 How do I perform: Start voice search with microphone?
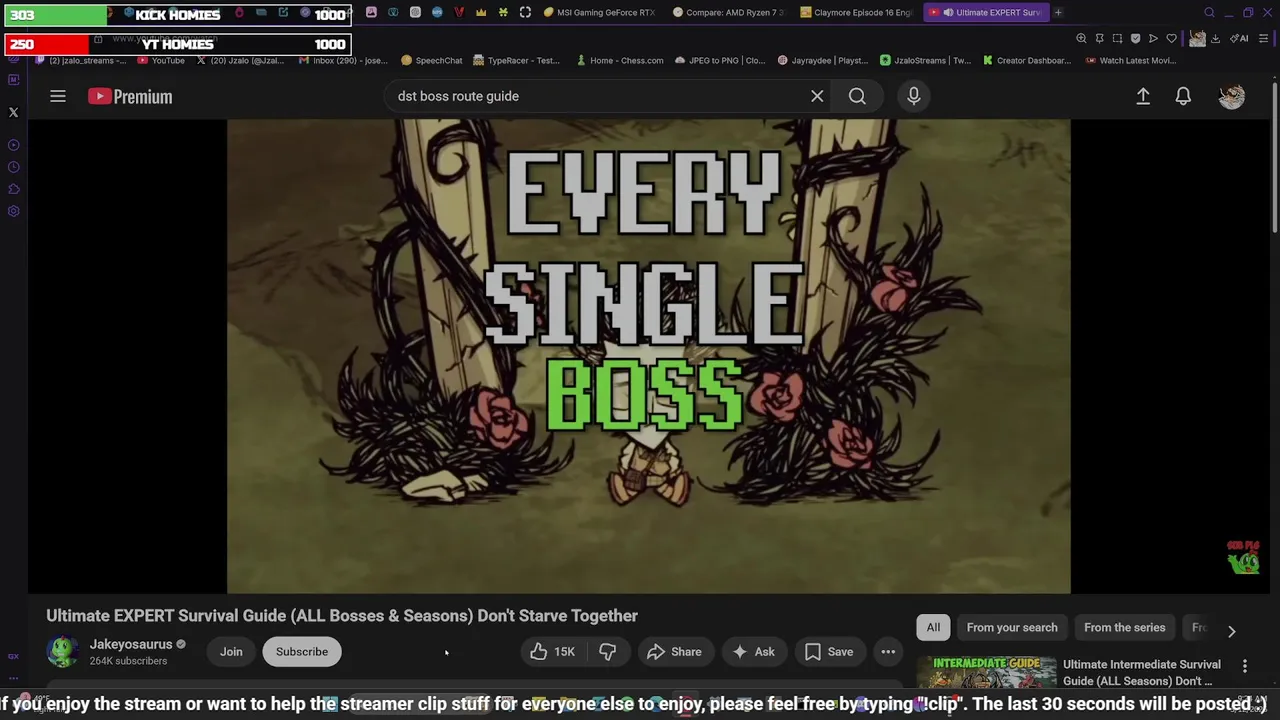pos(913,96)
